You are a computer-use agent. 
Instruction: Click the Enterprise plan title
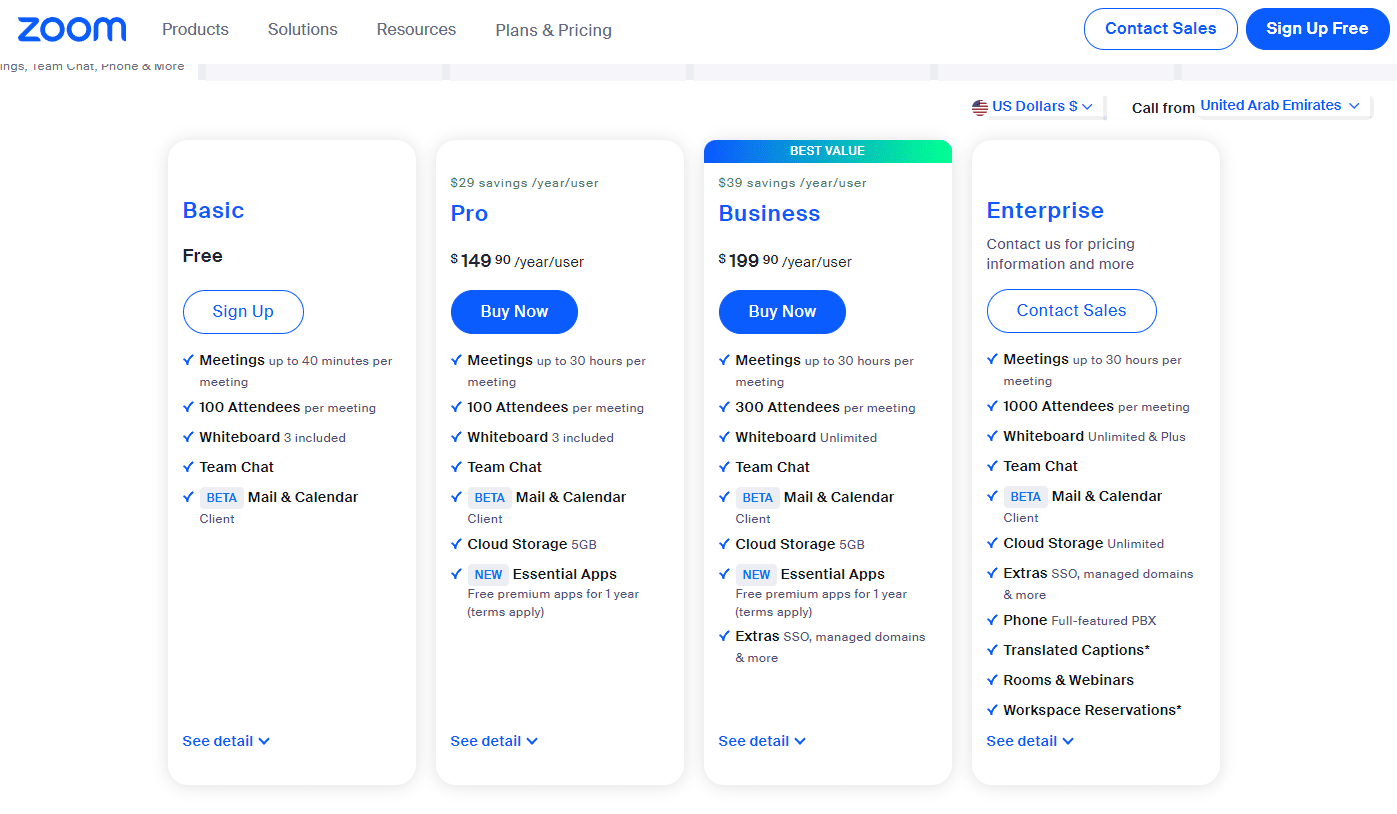(1045, 210)
